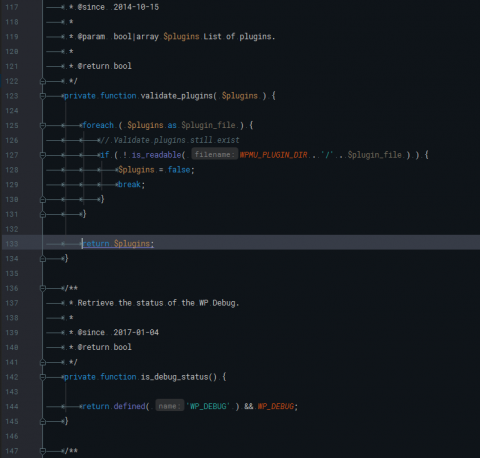Place cursor in 'WP_DEBUG' string literal
Image resolution: width=480 pixels, height=458 pixels.
click(x=208, y=406)
